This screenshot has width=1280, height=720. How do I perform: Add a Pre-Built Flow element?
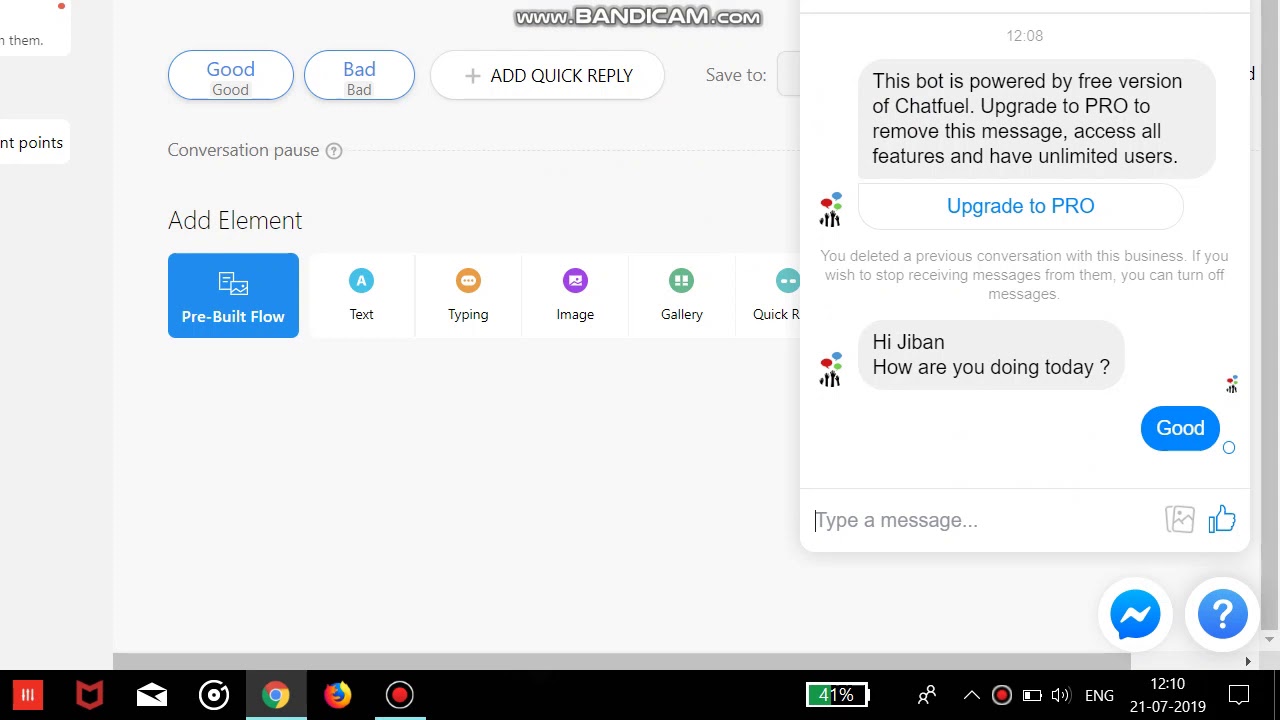tap(233, 295)
